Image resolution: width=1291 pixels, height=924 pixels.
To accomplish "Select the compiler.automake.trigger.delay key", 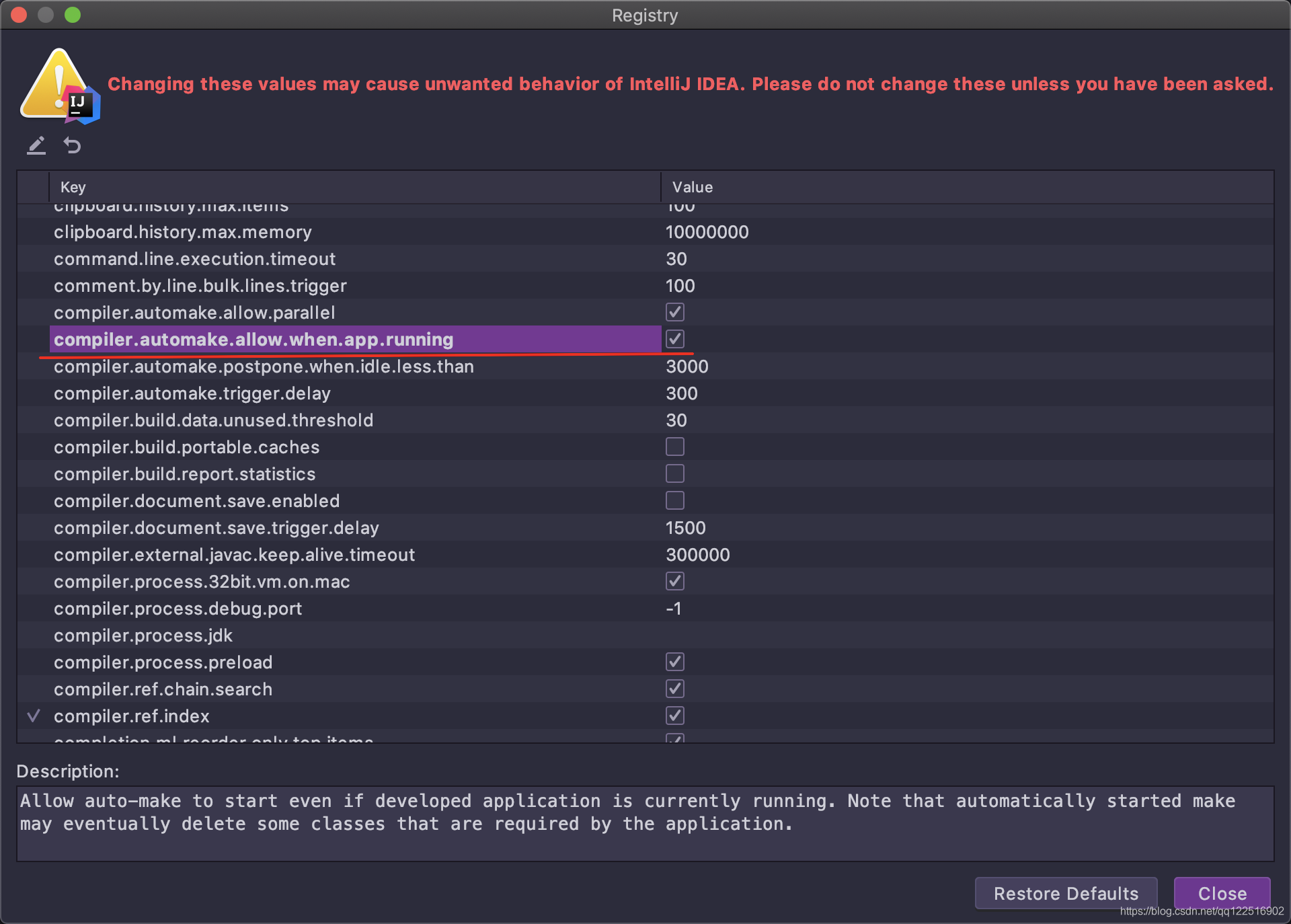I will pyautogui.click(x=192, y=393).
